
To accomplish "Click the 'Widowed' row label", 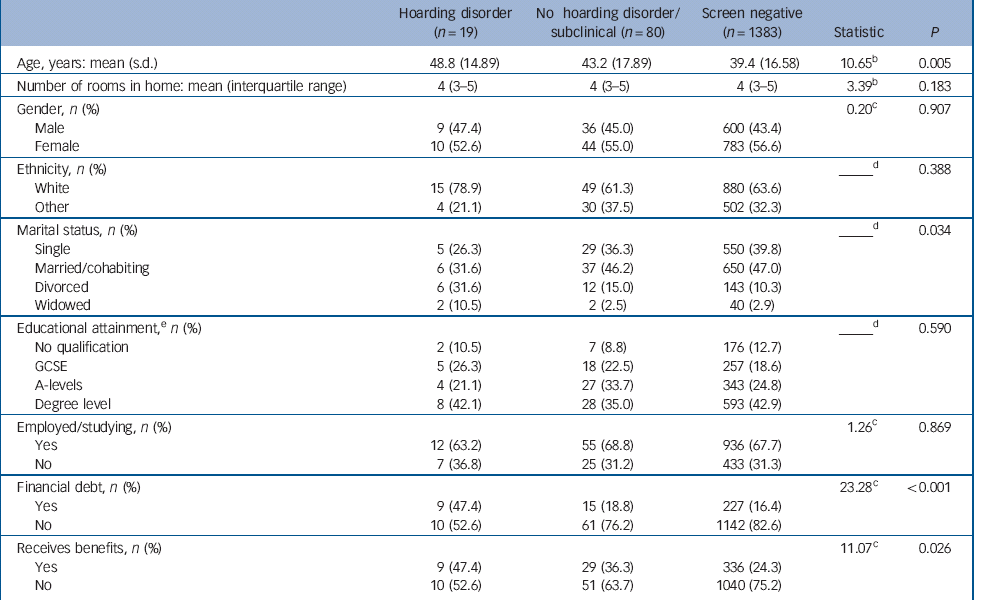I will click(x=62, y=305).
